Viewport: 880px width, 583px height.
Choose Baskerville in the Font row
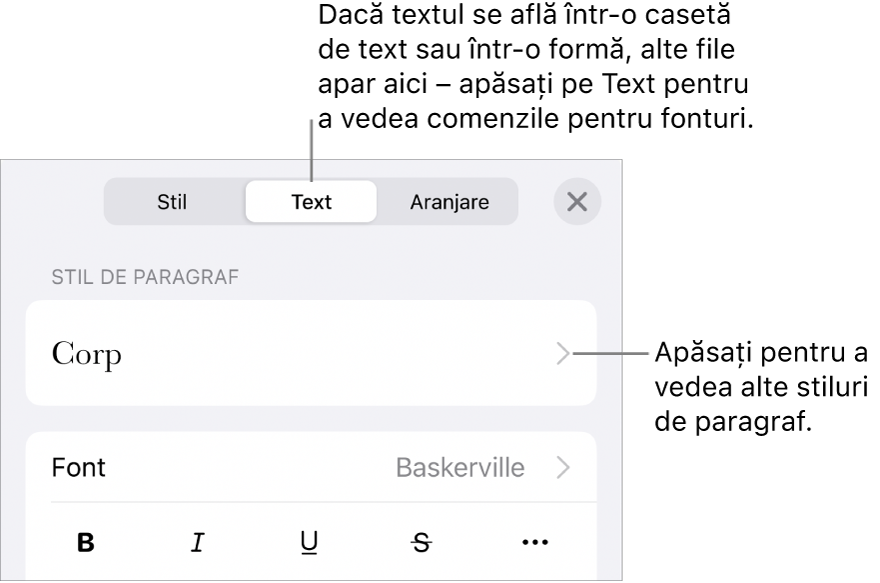pos(462,466)
